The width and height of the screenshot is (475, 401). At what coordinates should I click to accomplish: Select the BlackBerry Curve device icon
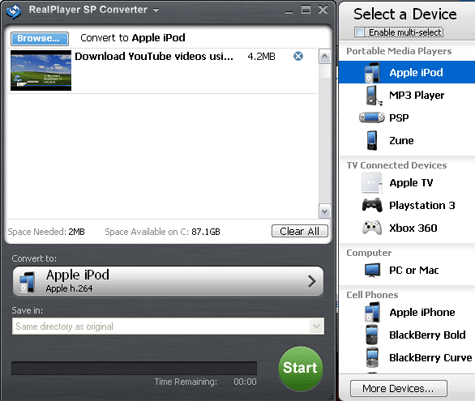click(x=372, y=357)
